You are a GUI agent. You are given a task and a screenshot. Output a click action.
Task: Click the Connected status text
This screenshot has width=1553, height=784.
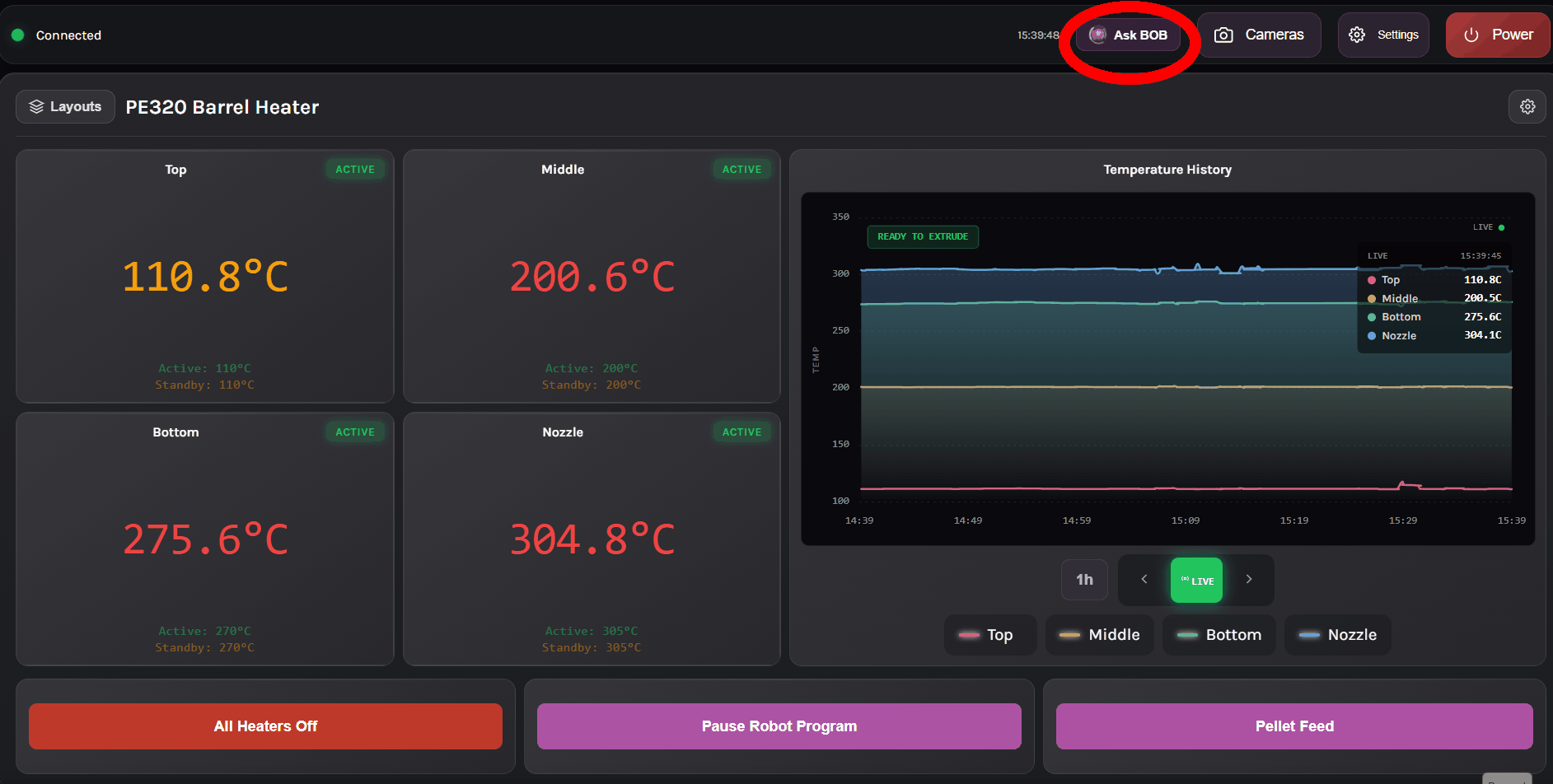point(68,35)
